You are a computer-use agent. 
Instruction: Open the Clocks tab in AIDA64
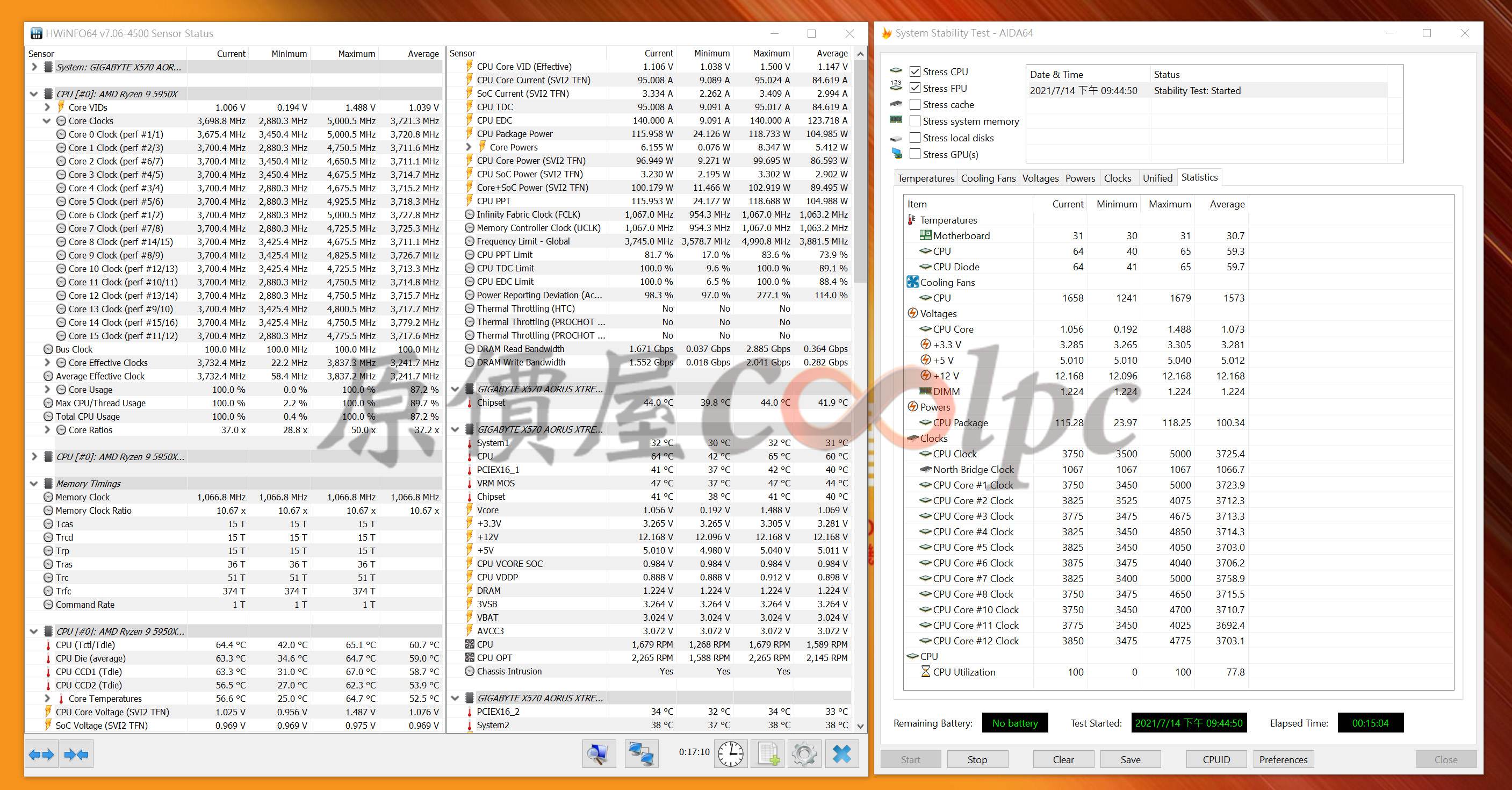[1118, 178]
